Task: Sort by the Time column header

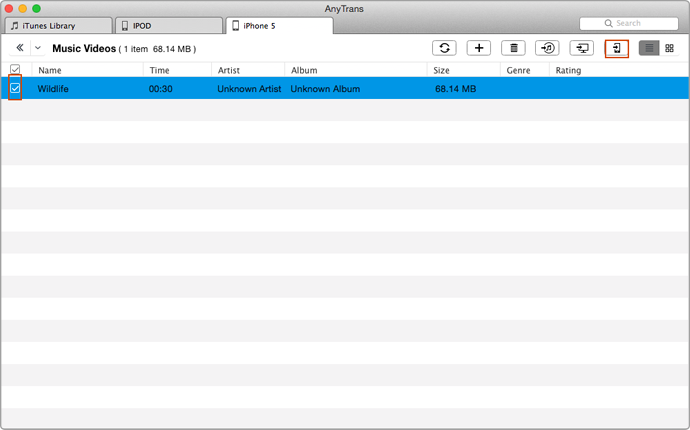Action: (159, 70)
